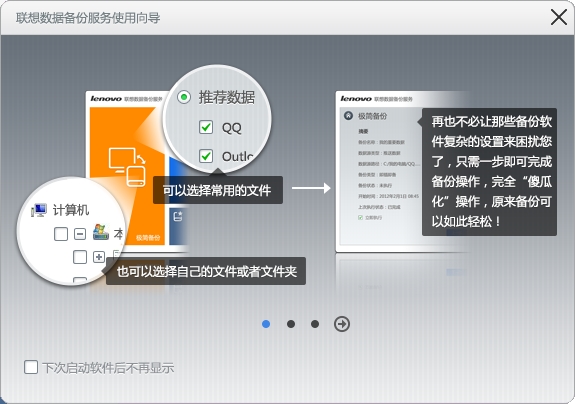Image resolution: width=575 pixels, height=404 pixels.
Task: Go to the first blue page dot
Action: point(266,324)
